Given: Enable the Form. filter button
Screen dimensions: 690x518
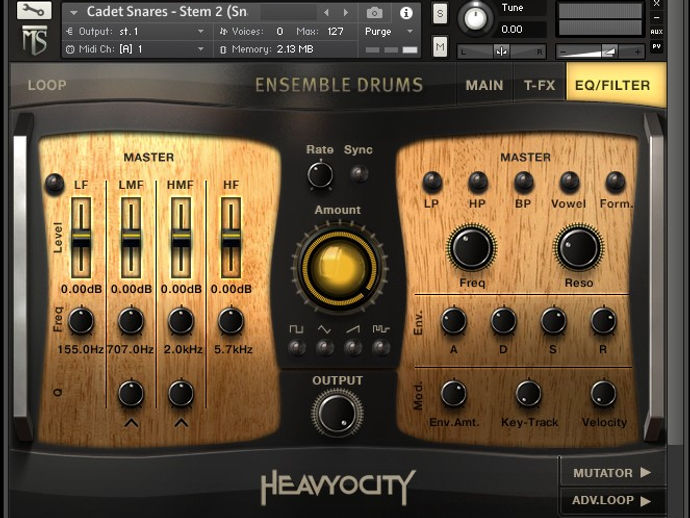Looking at the screenshot, I should [x=615, y=182].
